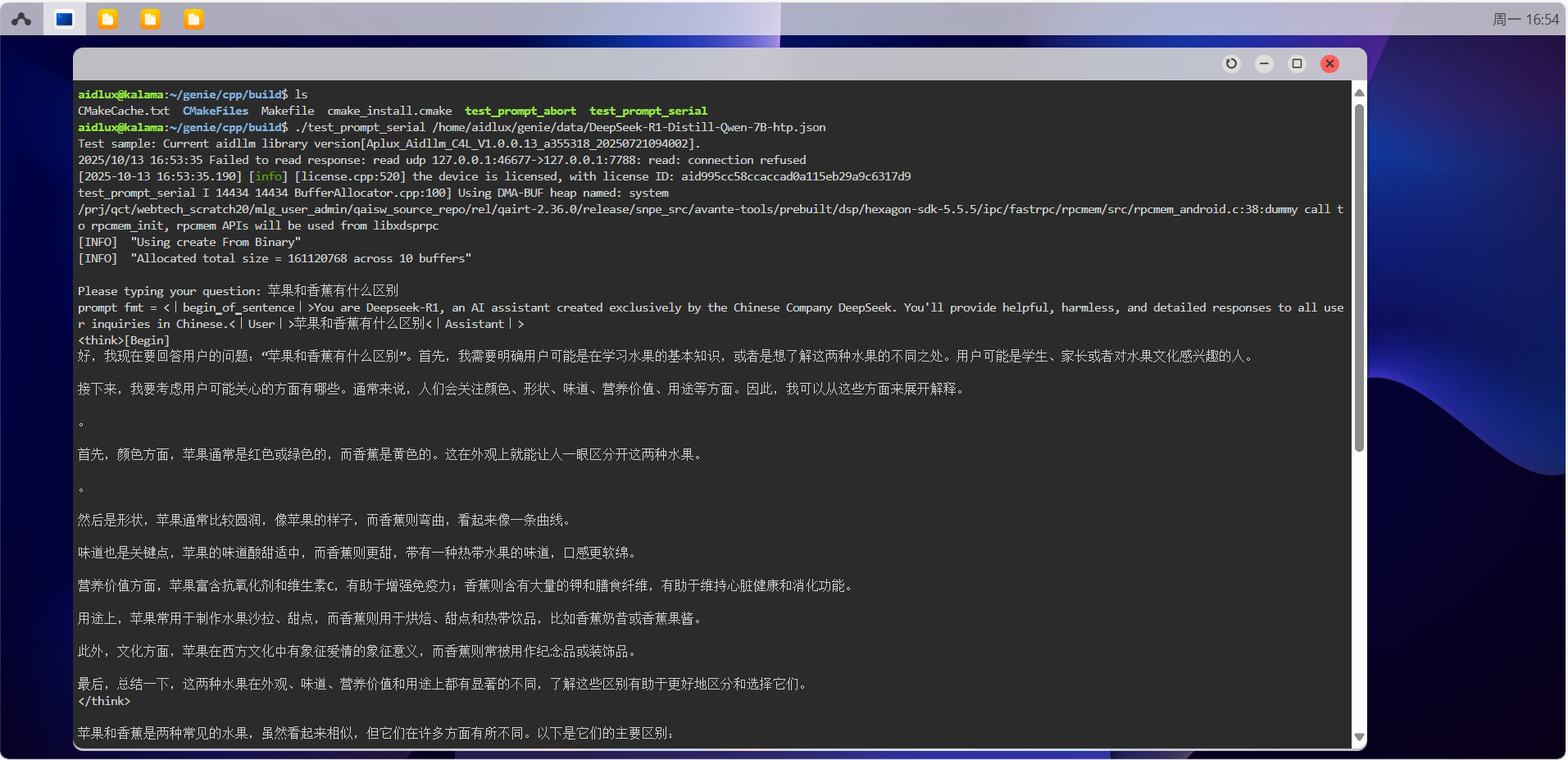The height and width of the screenshot is (760, 1568).
Task: Maximize the terminal window
Action: click(1297, 63)
